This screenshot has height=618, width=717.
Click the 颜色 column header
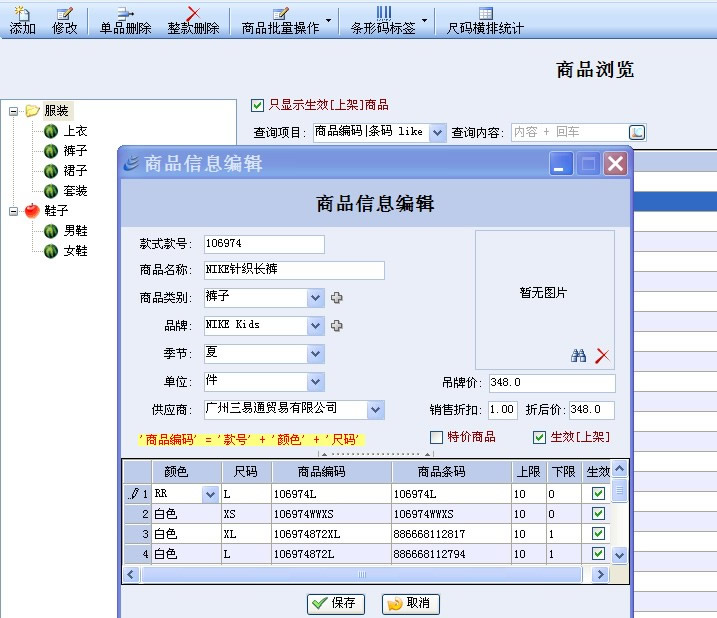tap(187, 472)
